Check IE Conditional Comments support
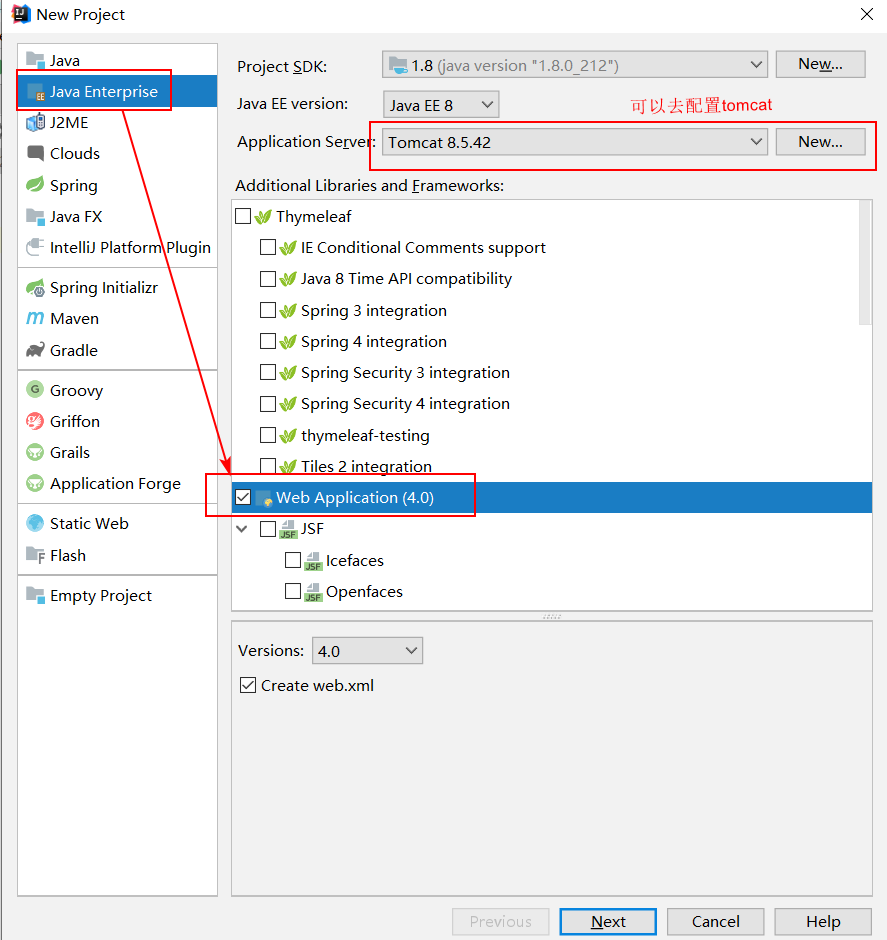Viewport: 887px width, 940px height. (268, 247)
